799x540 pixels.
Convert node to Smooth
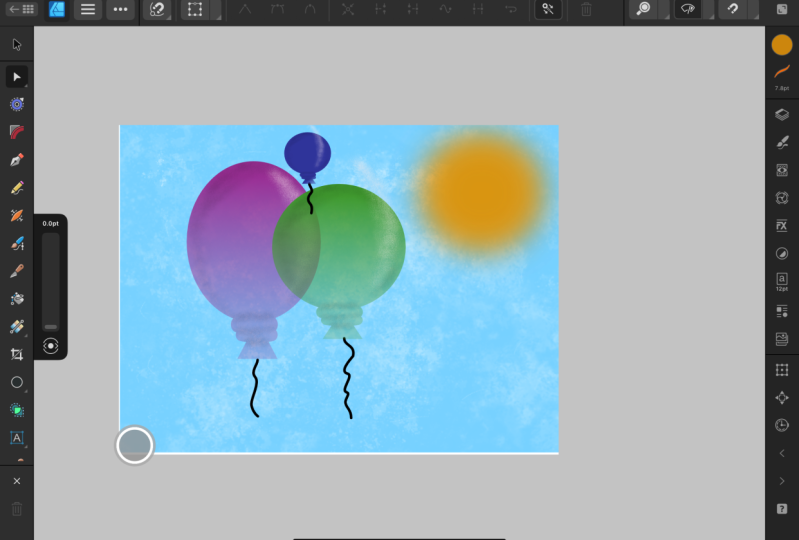click(278, 9)
